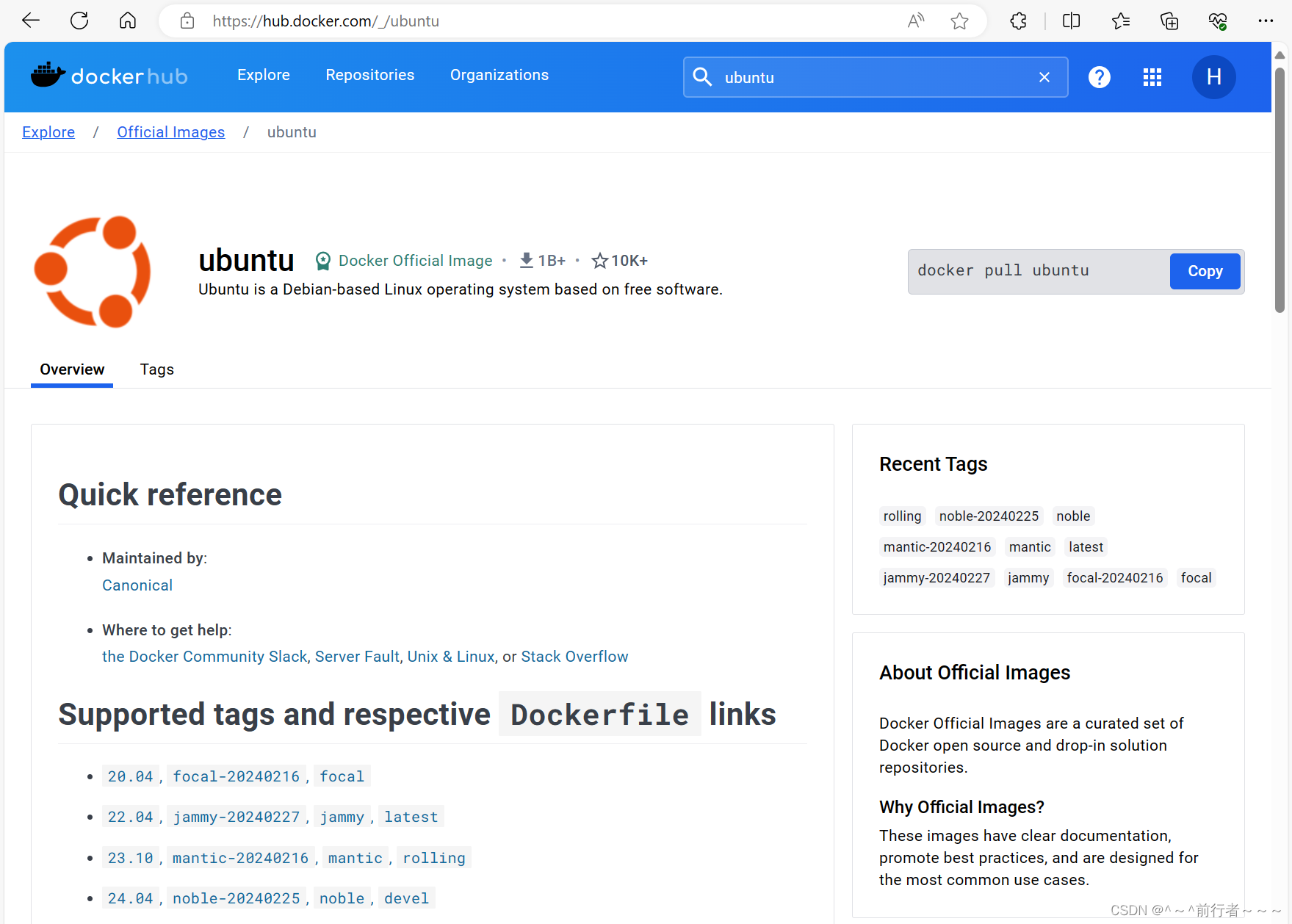Screen dimensions: 1292x924
Task: Switch to the Tags tab
Action: coord(156,369)
